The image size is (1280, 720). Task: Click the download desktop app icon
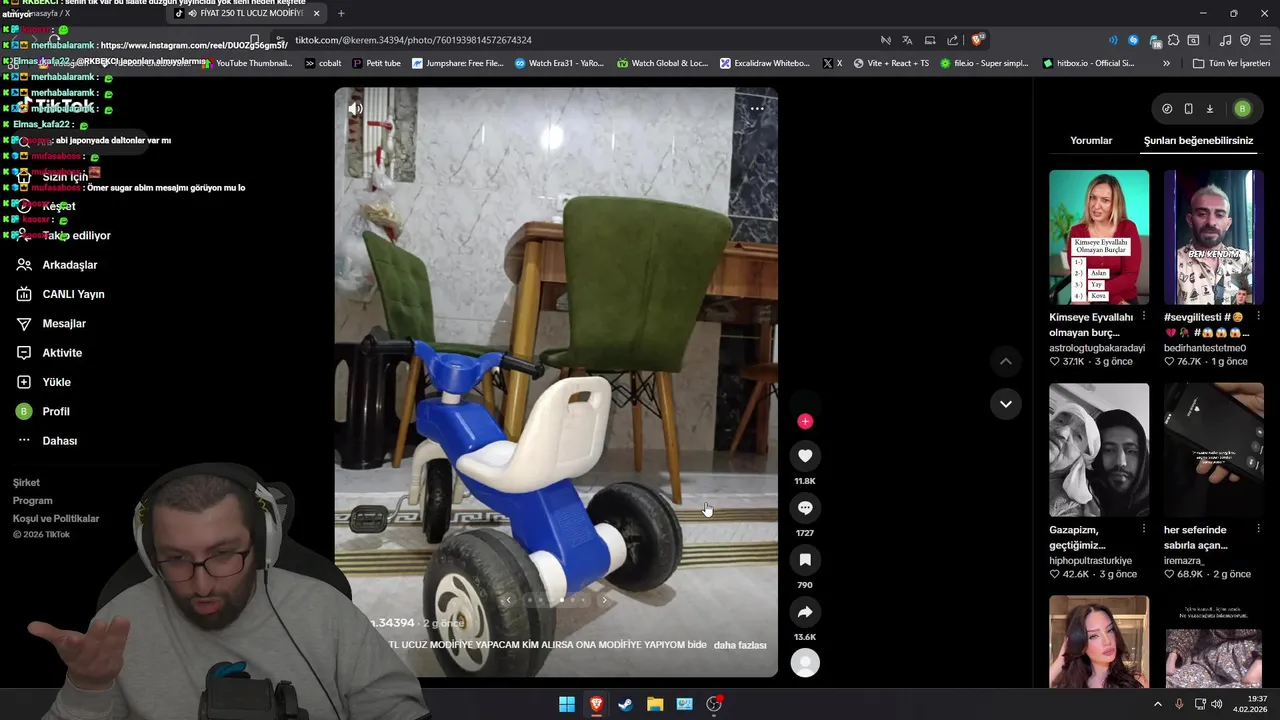click(x=1209, y=109)
